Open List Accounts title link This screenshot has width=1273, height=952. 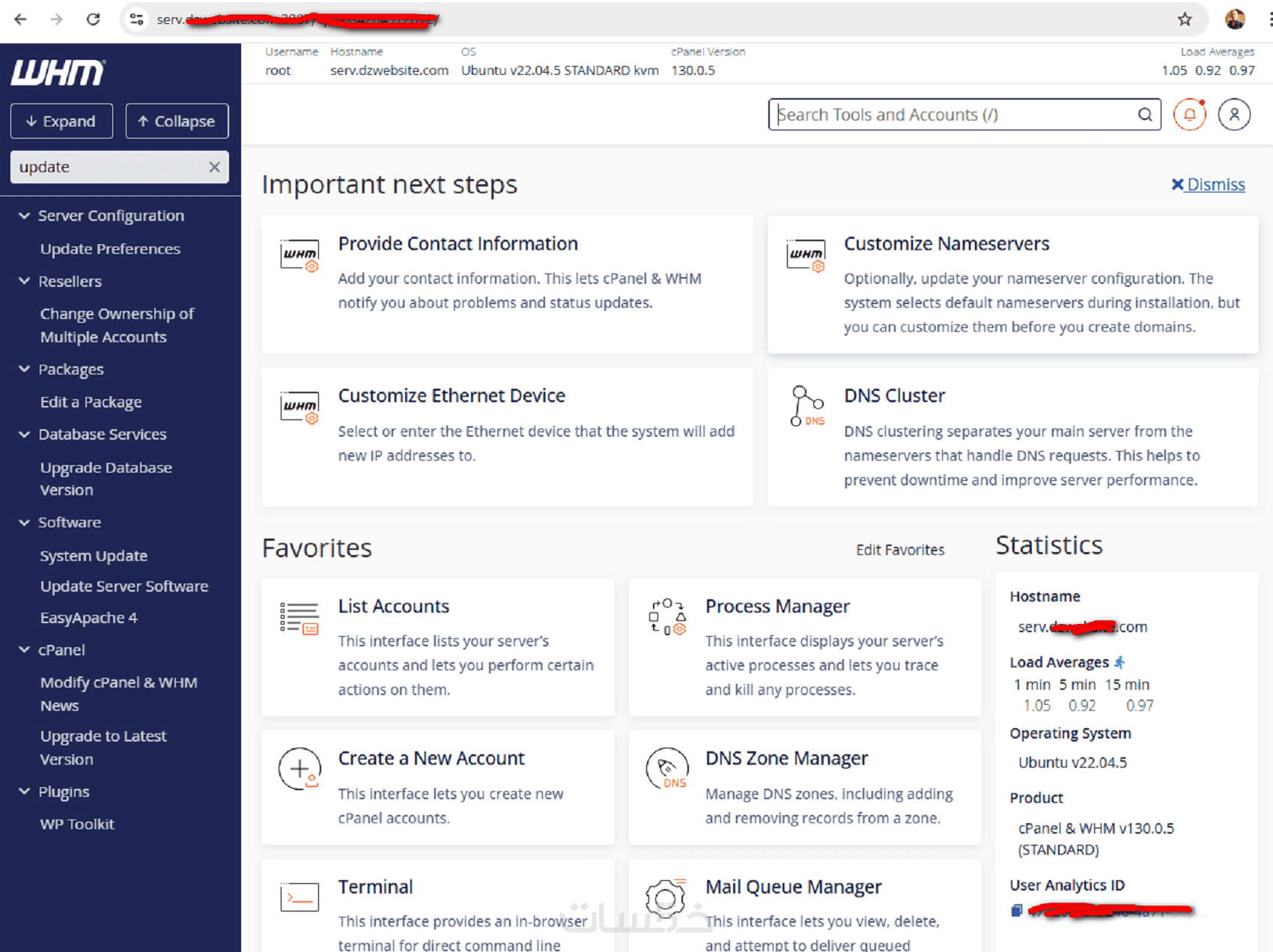tap(393, 606)
